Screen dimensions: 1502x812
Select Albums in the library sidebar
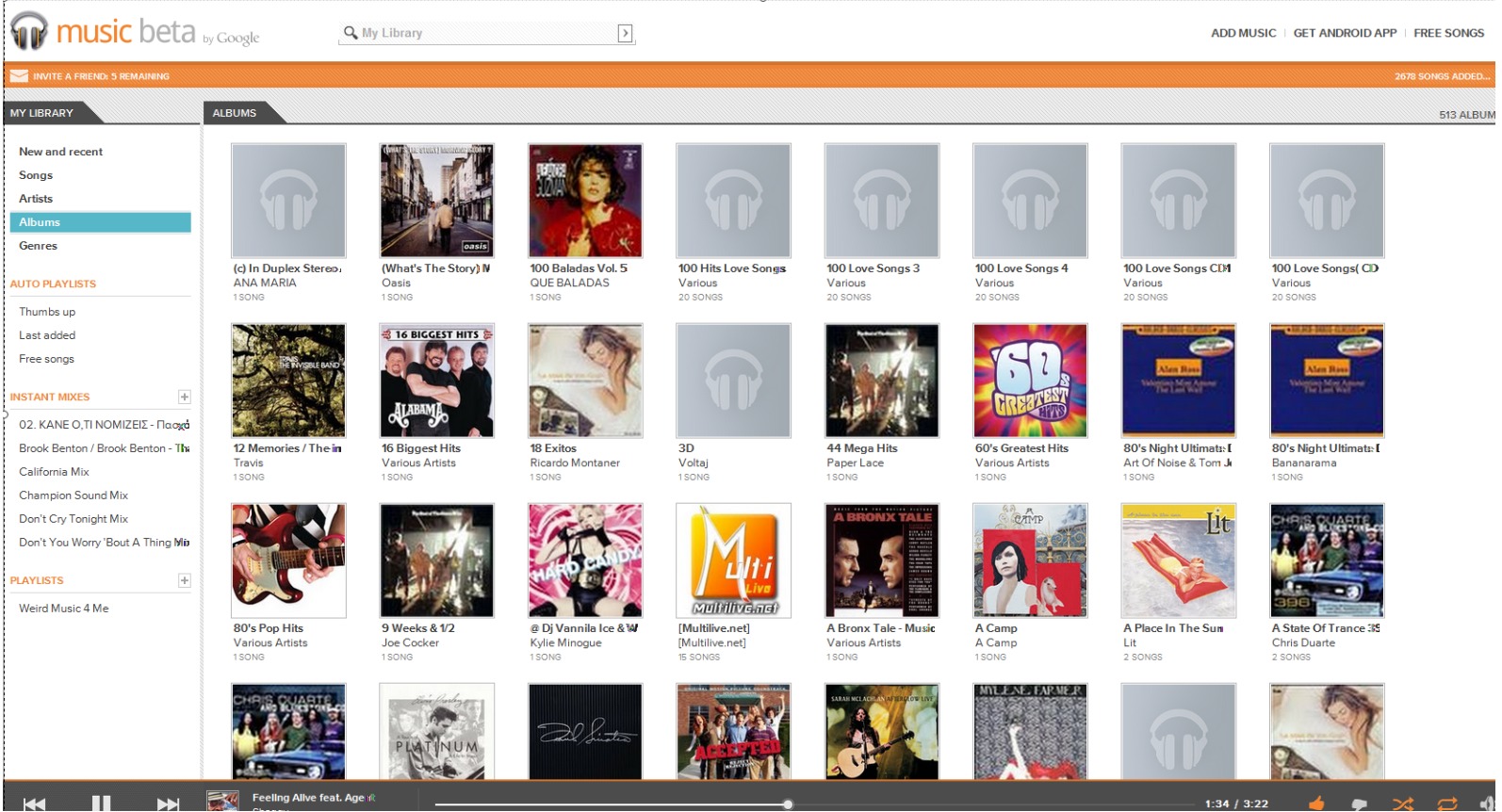(100, 222)
